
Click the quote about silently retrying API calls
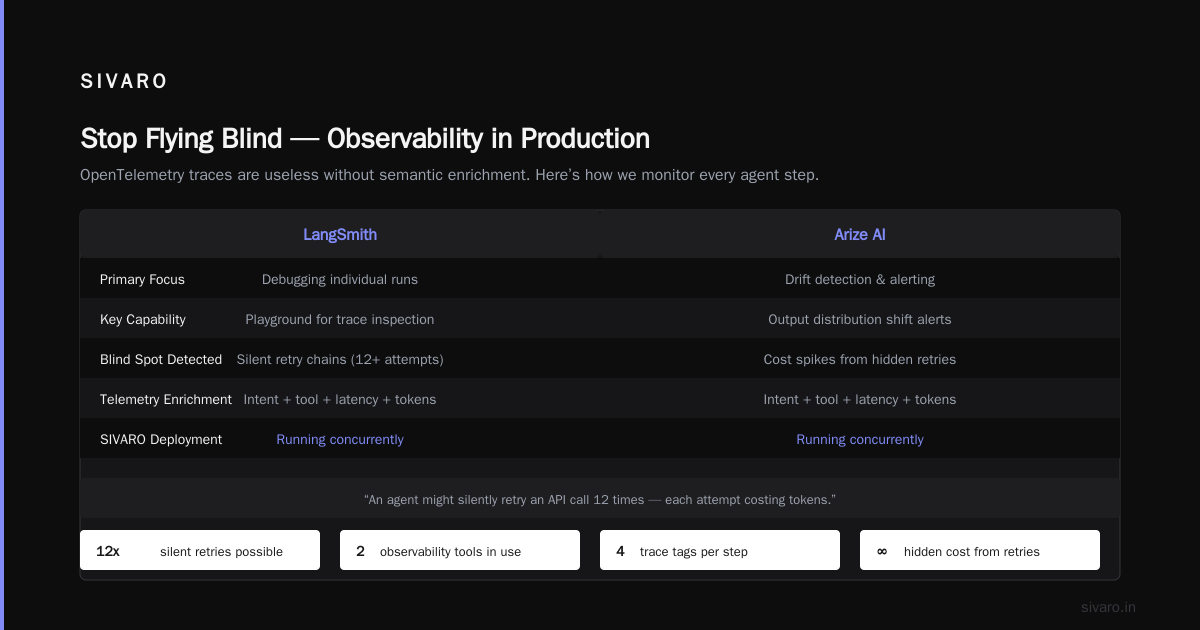pos(600,499)
